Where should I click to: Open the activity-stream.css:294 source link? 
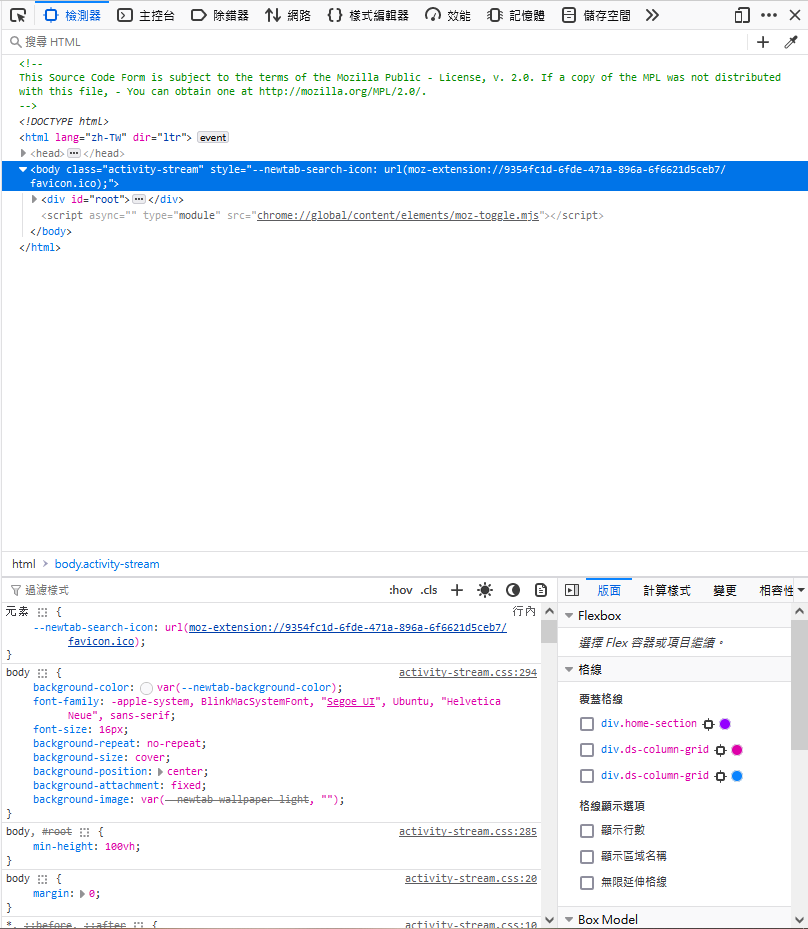(x=468, y=672)
